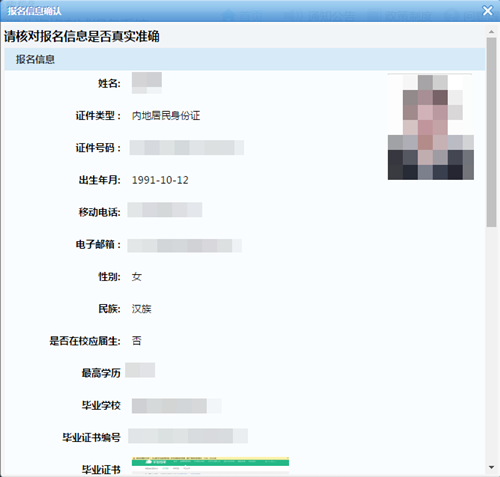500x477 pixels.
Task: Click the 性别 value 女
Action: [137, 277]
